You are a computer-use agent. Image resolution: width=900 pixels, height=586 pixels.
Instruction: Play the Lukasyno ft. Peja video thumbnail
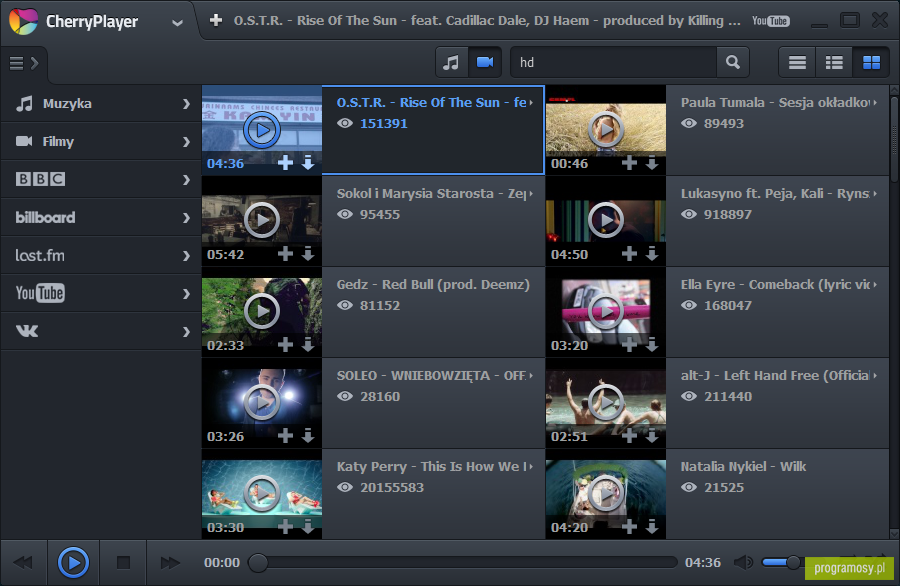tap(606, 220)
